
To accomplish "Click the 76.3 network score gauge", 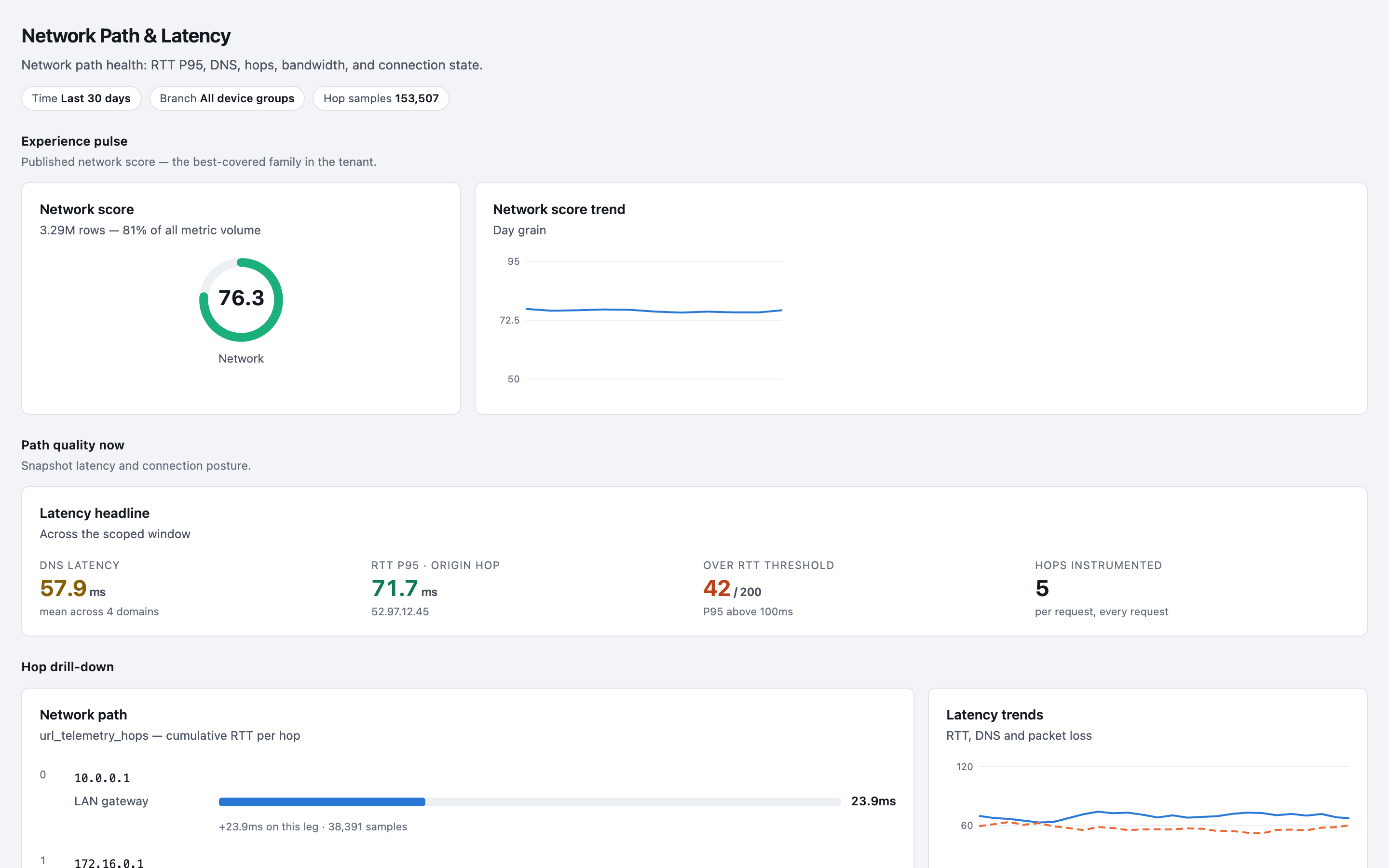I will [x=241, y=299].
